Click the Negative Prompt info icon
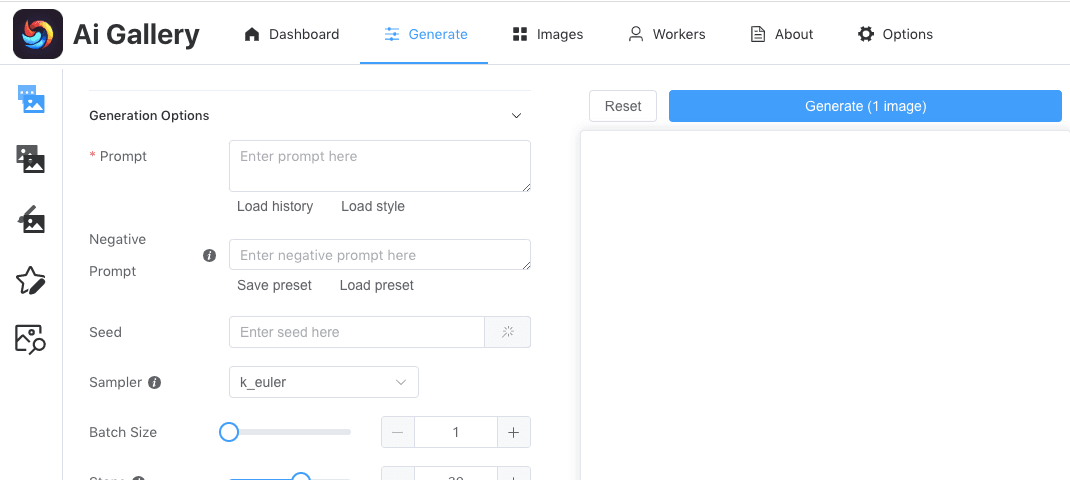Screen dimensions: 1070x480 click(x=209, y=255)
